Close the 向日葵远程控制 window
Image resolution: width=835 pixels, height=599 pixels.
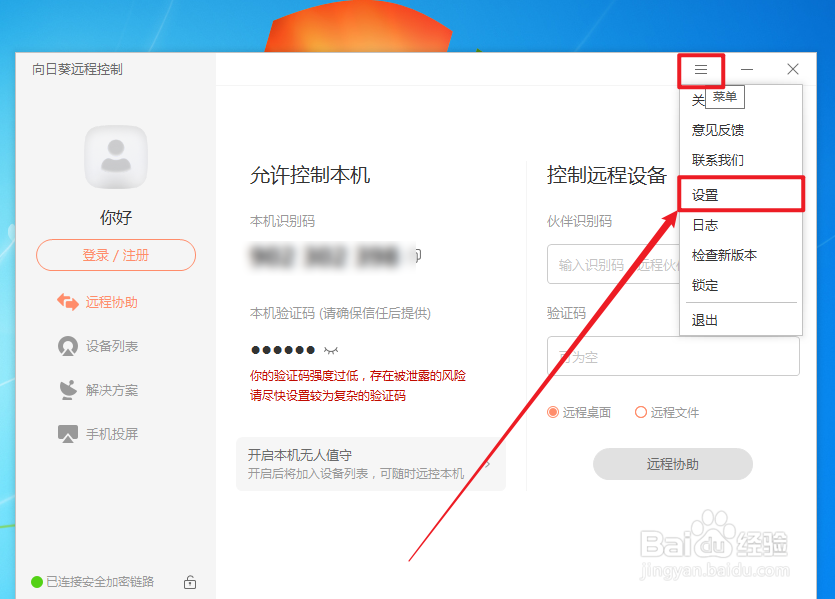pyautogui.click(x=792, y=69)
